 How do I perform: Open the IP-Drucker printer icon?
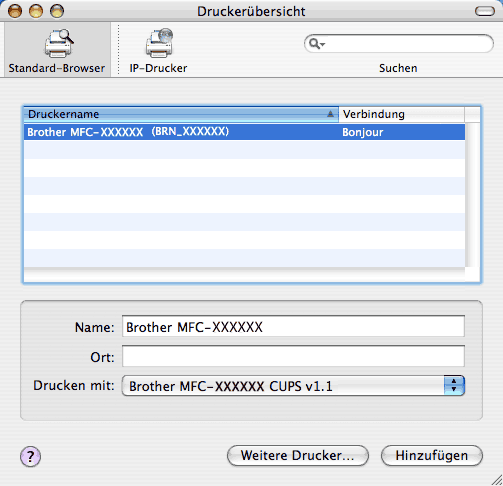coord(159,43)
